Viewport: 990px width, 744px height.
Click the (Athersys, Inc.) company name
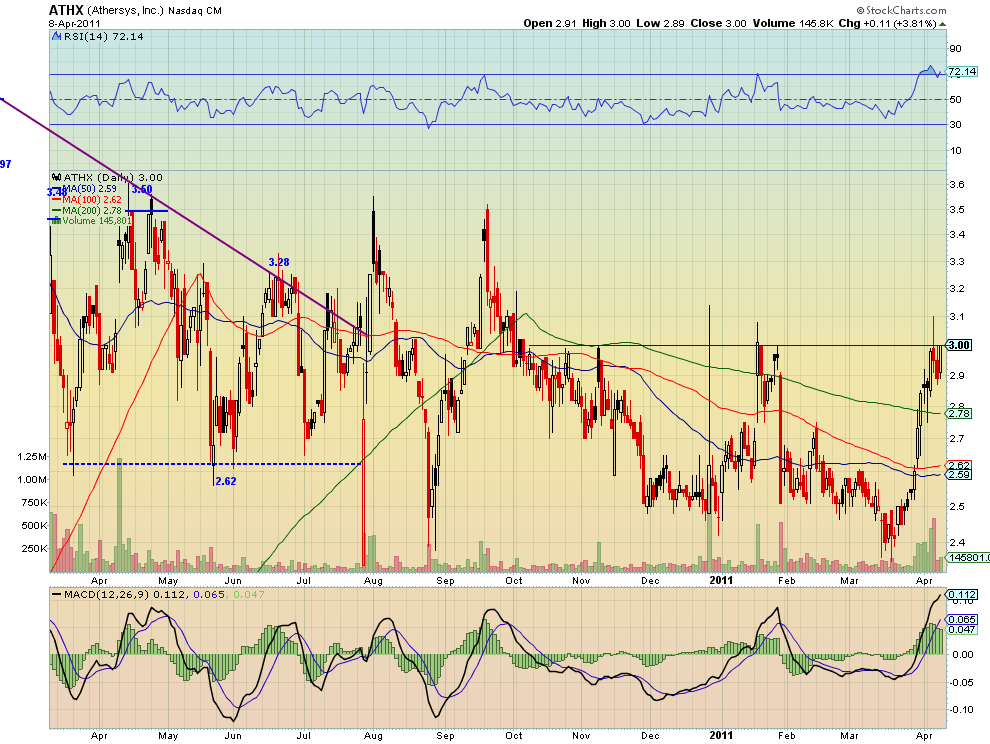(126, 11)
